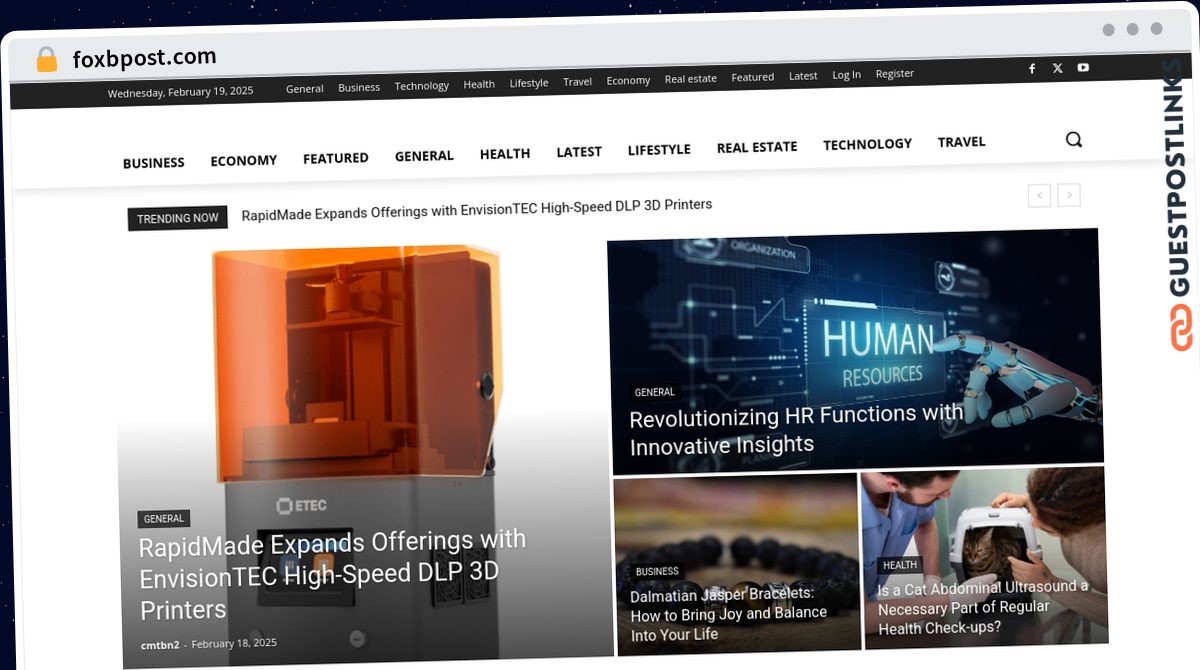
Task: Click the foxbpost.com address text
Action: [x=145, y=58]
